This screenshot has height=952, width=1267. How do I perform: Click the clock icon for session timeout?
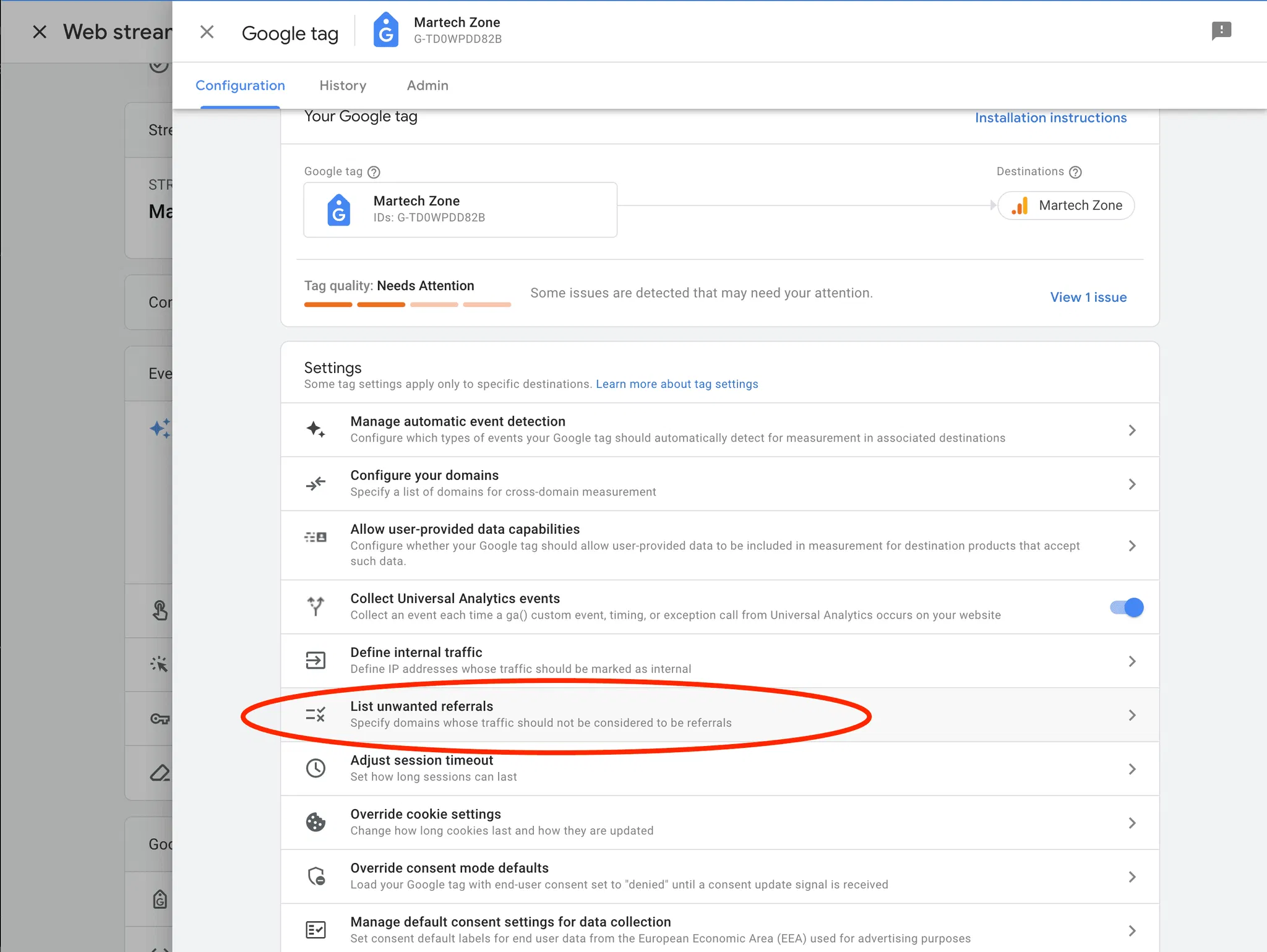coord(316,768)
